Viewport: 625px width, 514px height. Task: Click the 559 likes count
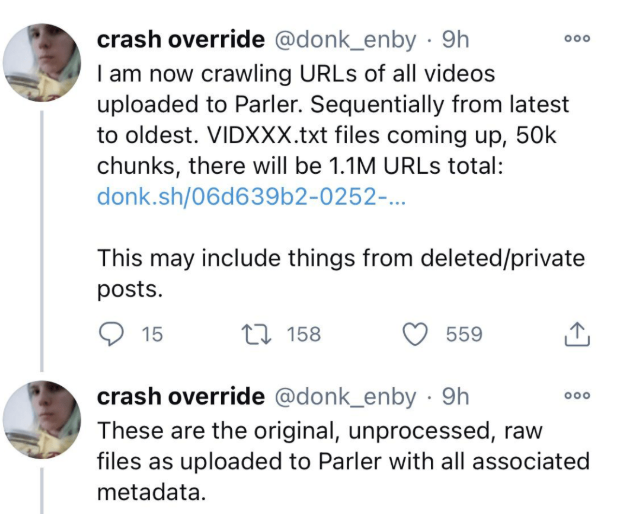point(464,335)
